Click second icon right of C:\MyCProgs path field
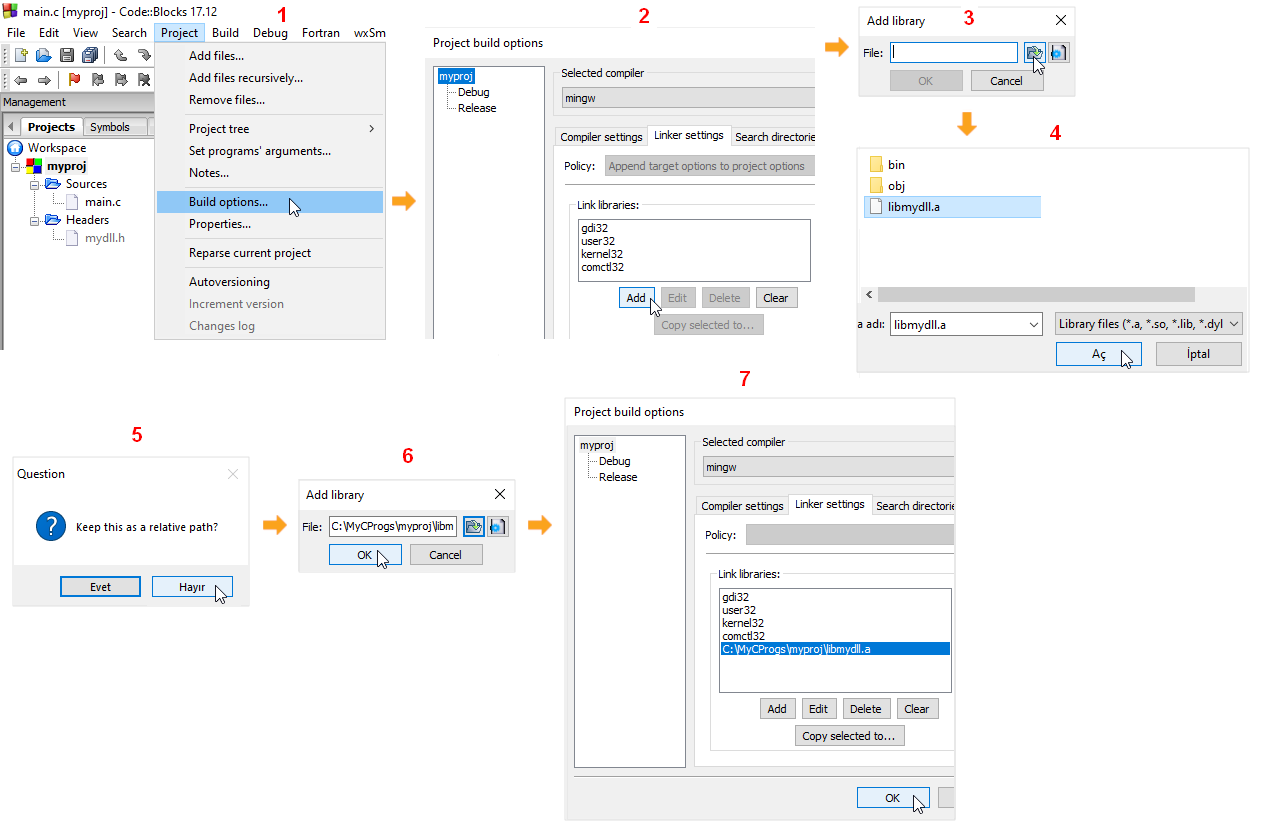Screen dimensions: 1266x835 tap(497, 525)
